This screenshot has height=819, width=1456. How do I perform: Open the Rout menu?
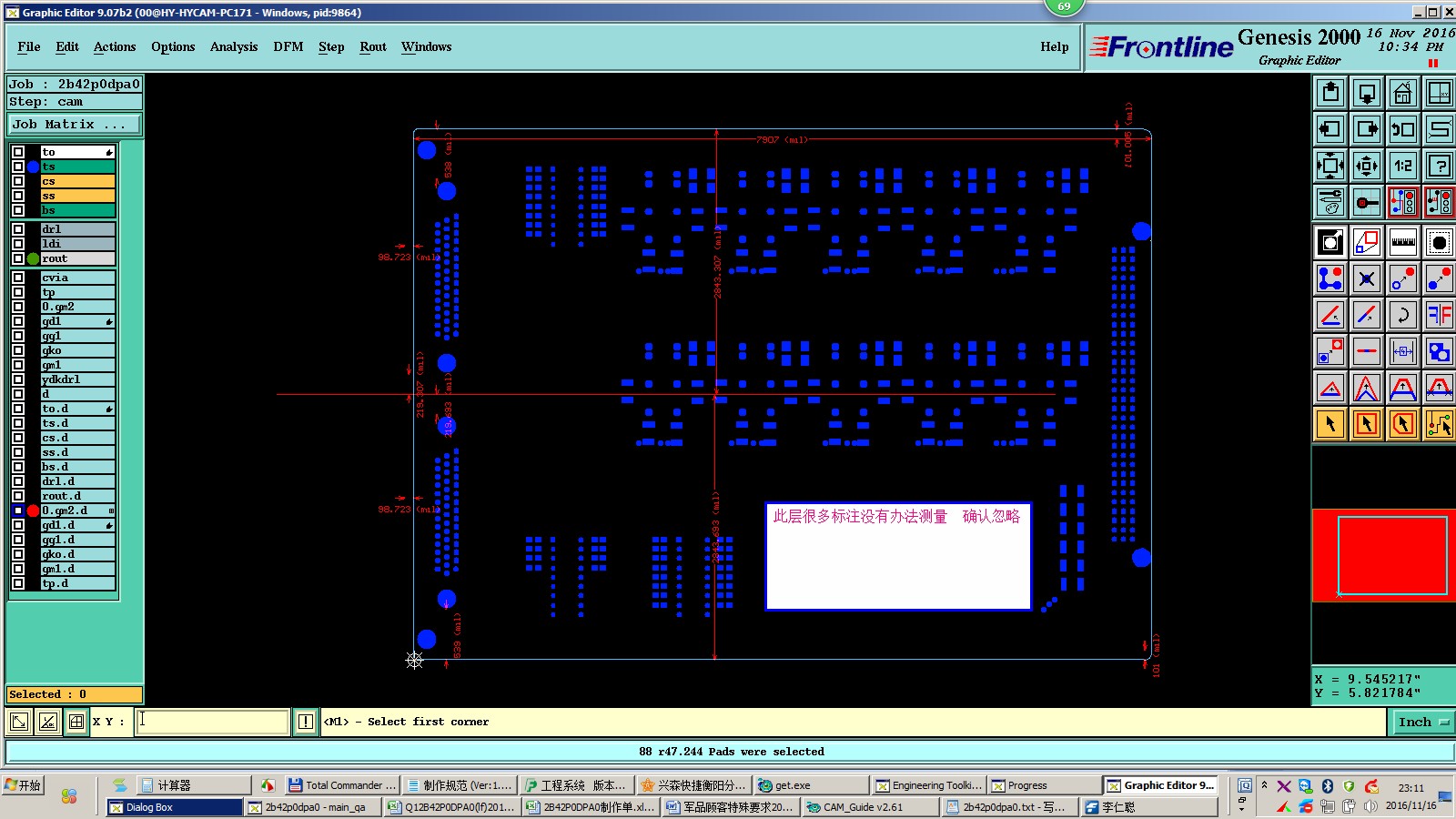click(373, 46)
